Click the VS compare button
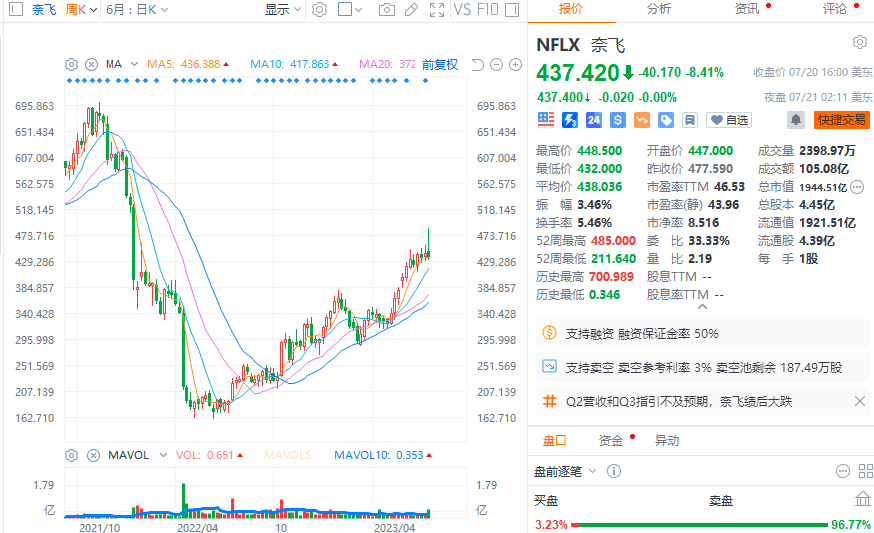The width and height of the screenshot is (874, 533). (461, 9)
